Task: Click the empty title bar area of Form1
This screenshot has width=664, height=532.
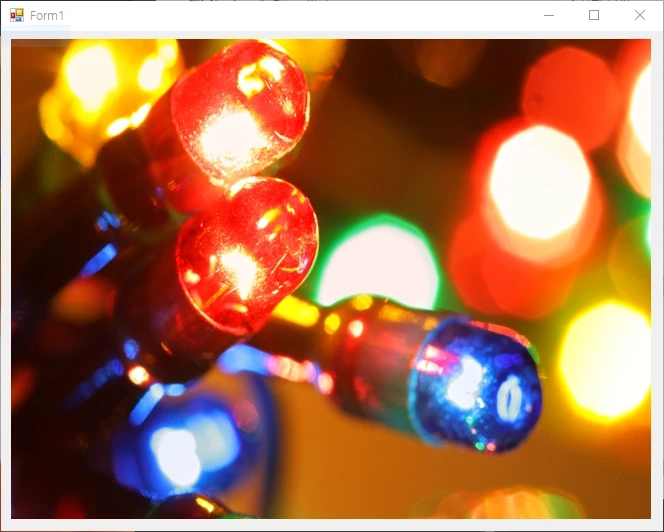Action: coord(300,15)
